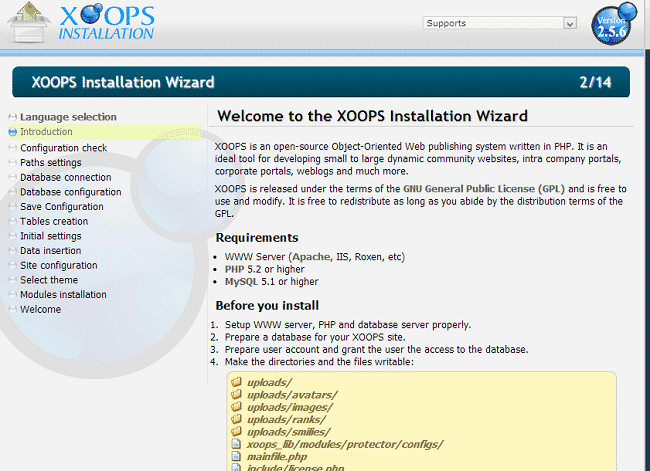Viewport: 650px width, 471px height.
Task: Click the Site configuration step
Action: coord(59,266)
